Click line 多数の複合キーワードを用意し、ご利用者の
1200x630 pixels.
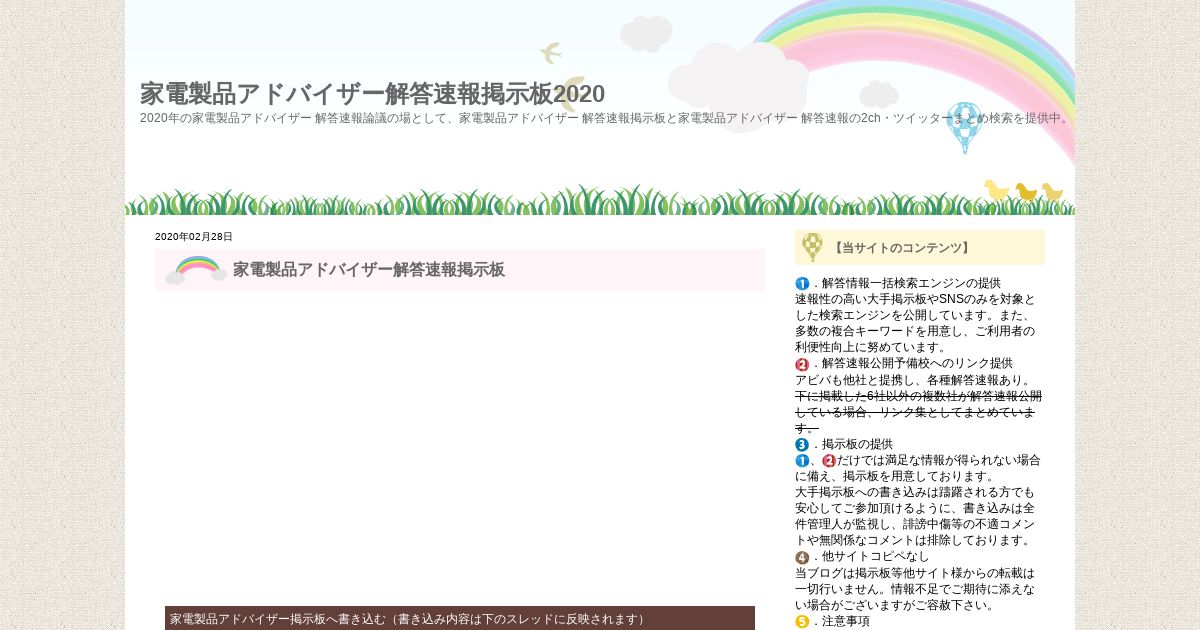pyautogui.click(x=915, y=332)
